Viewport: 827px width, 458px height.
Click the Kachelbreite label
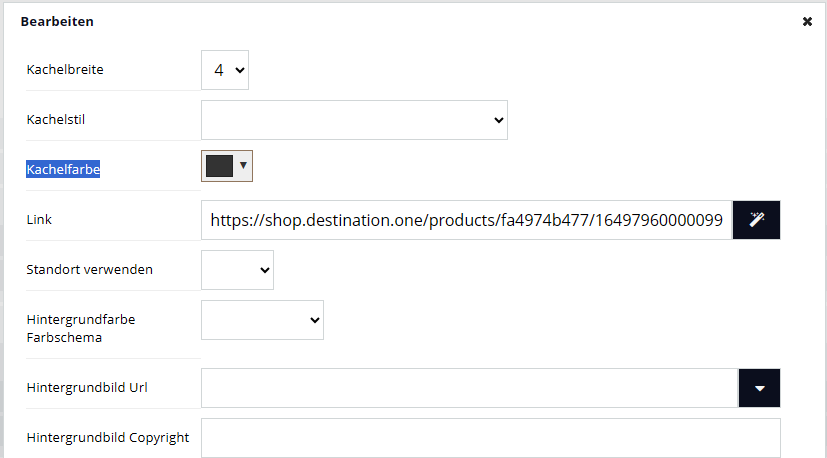[65, 70]
